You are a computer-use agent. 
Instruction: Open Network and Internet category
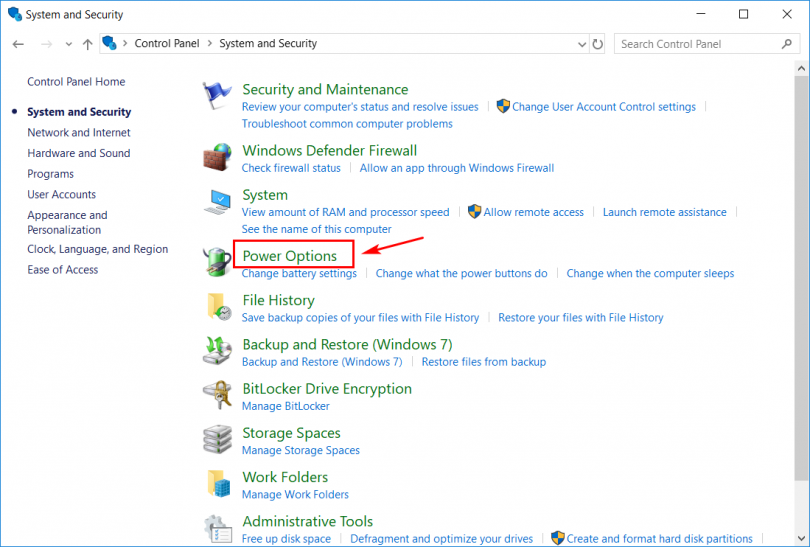click(79, 133)
